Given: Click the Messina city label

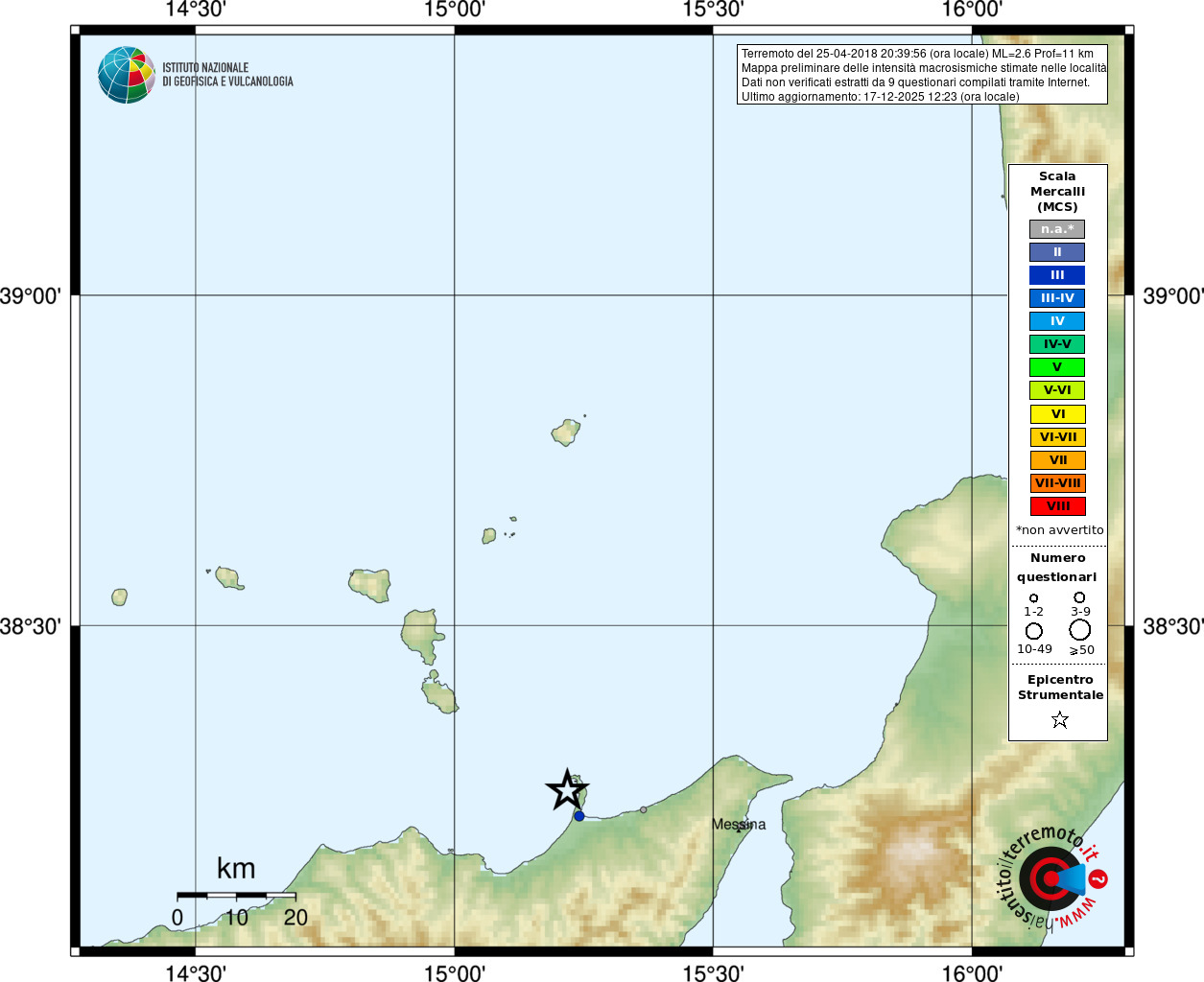Looking at the screenshot, I should 739,825.
